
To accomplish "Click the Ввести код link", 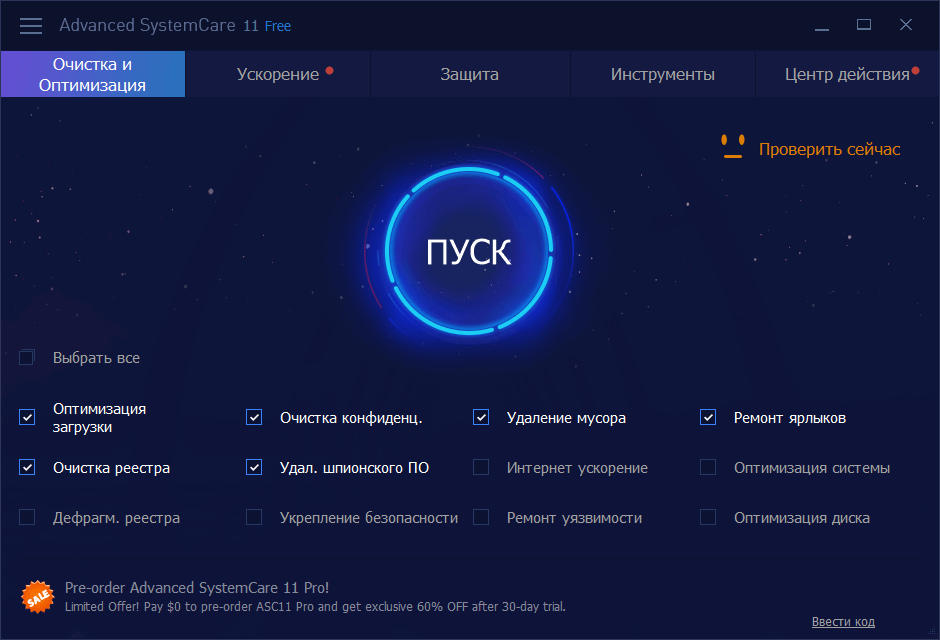I will [843, 622].
